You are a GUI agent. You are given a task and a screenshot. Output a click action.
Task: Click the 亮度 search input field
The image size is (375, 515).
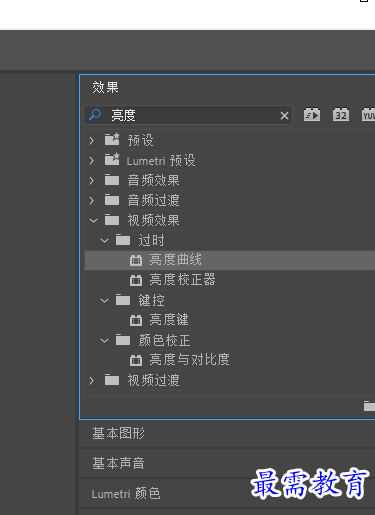click(x=188, y=115)
